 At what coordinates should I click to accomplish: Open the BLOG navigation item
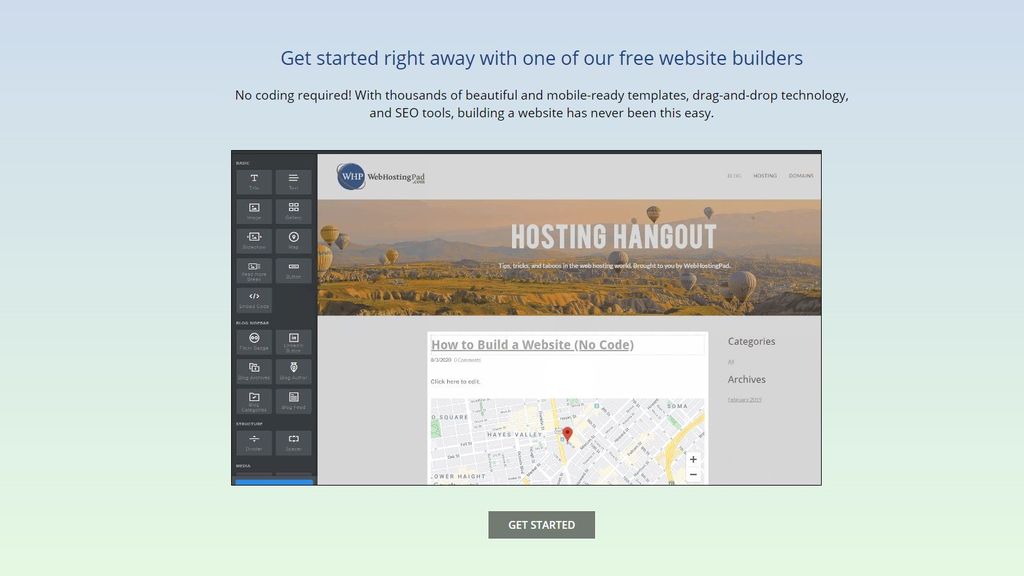734,175
